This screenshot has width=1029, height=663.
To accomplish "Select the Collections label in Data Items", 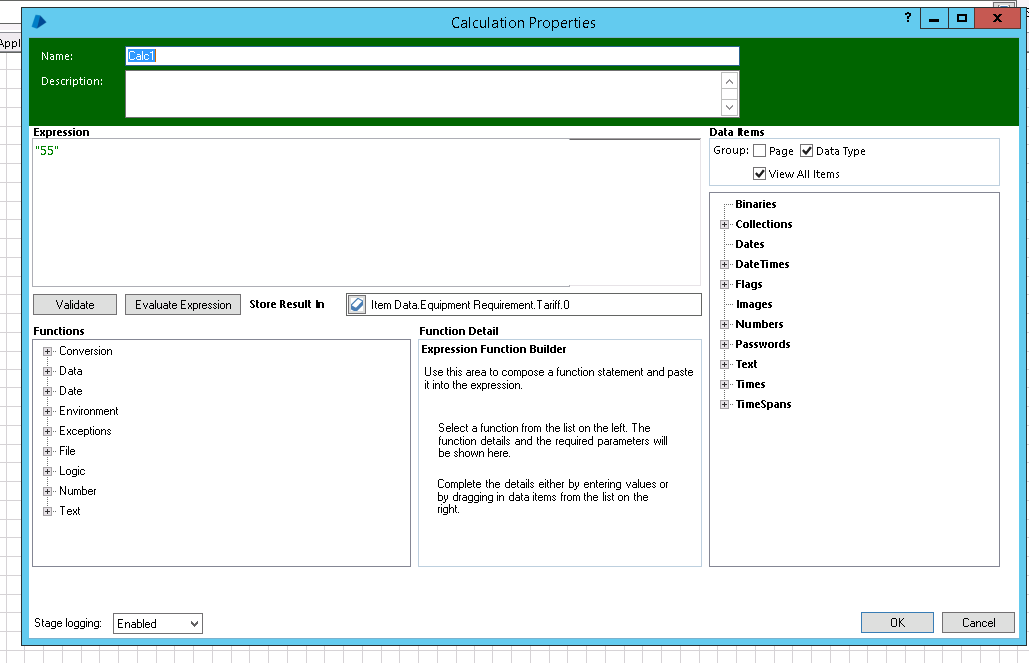I will [763, 225].
